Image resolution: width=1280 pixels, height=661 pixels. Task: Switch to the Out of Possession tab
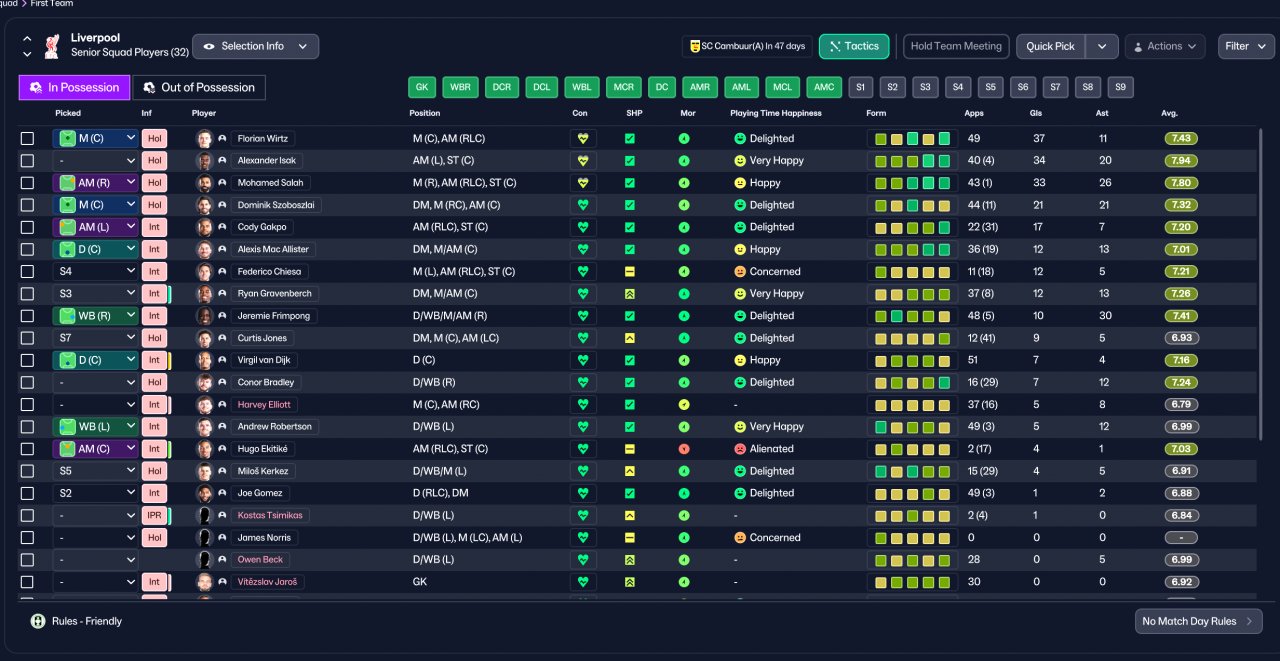(199, 87)
